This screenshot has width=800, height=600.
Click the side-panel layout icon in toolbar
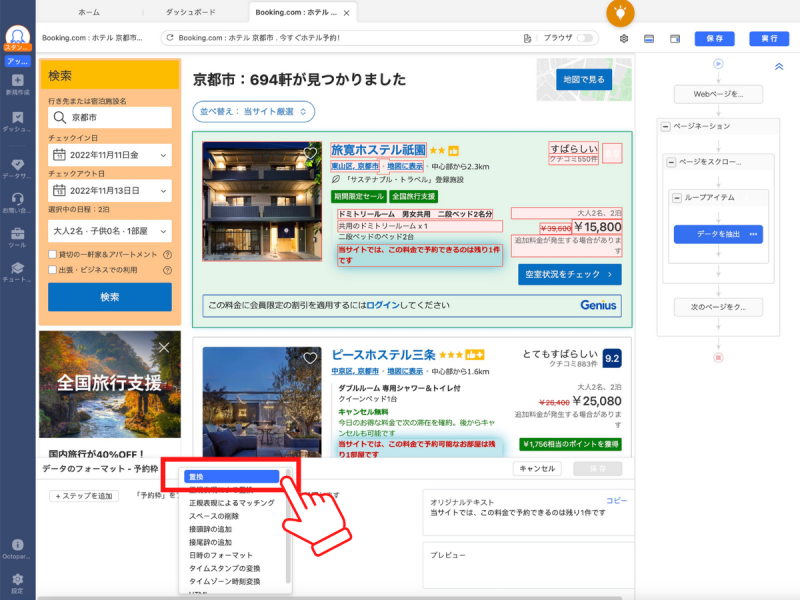click(x=675, y=39)
